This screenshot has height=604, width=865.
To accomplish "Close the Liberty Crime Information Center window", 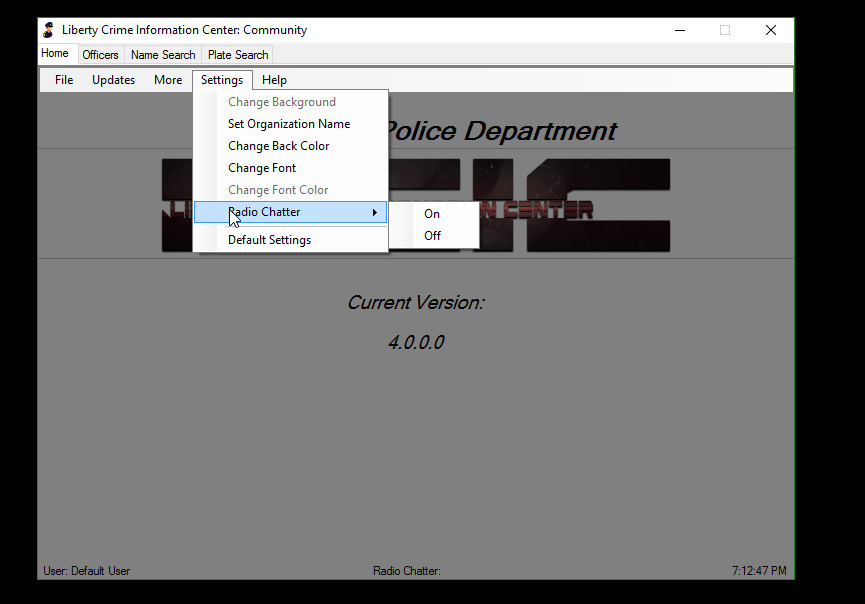I will pyautogui.click(x=770, y=30).
